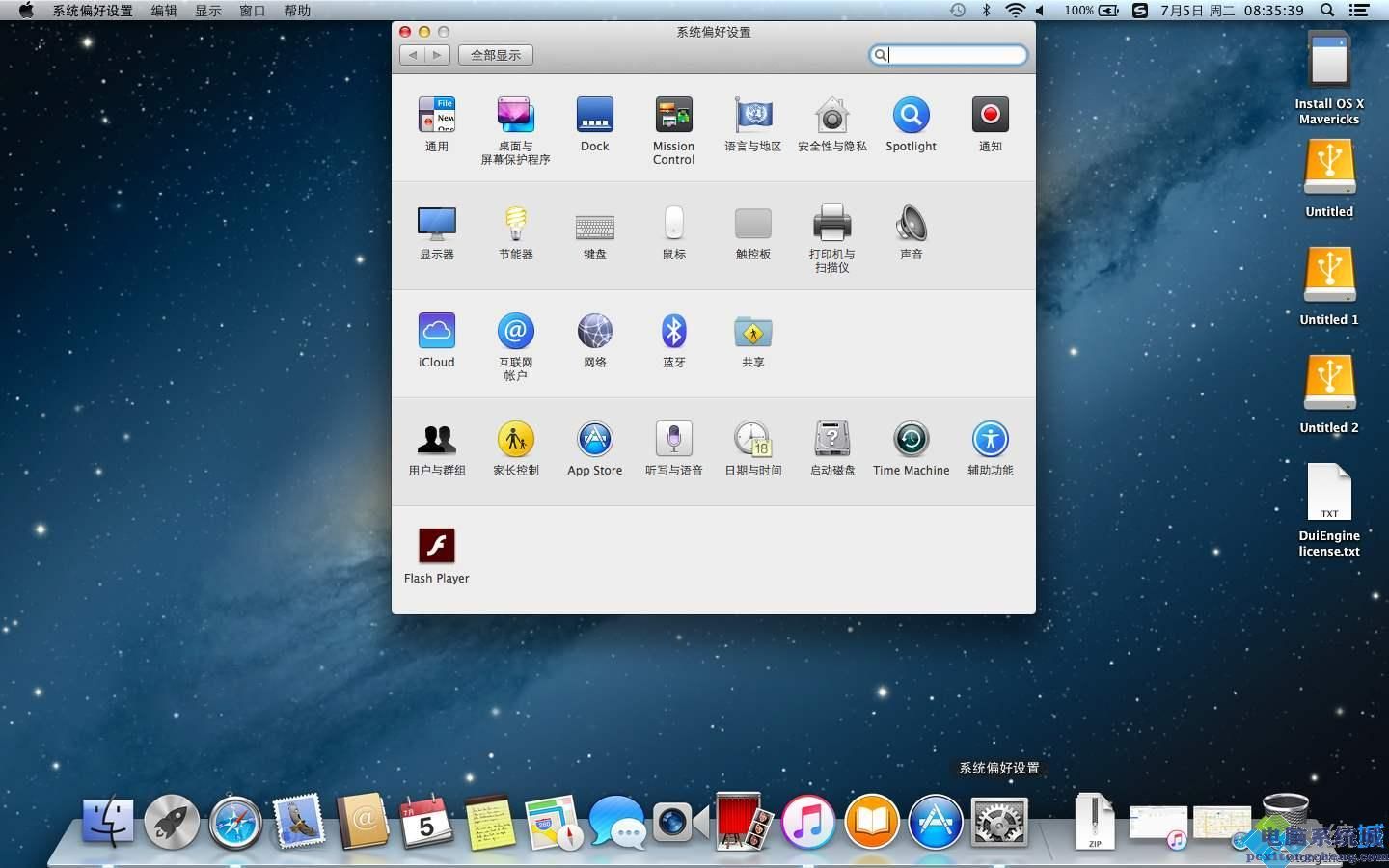The width and height of the screenshot is (1389, 868).
Task: Open the 系统偏好设置 application menu
Action: pyautogui.click(x=93, y=11)
